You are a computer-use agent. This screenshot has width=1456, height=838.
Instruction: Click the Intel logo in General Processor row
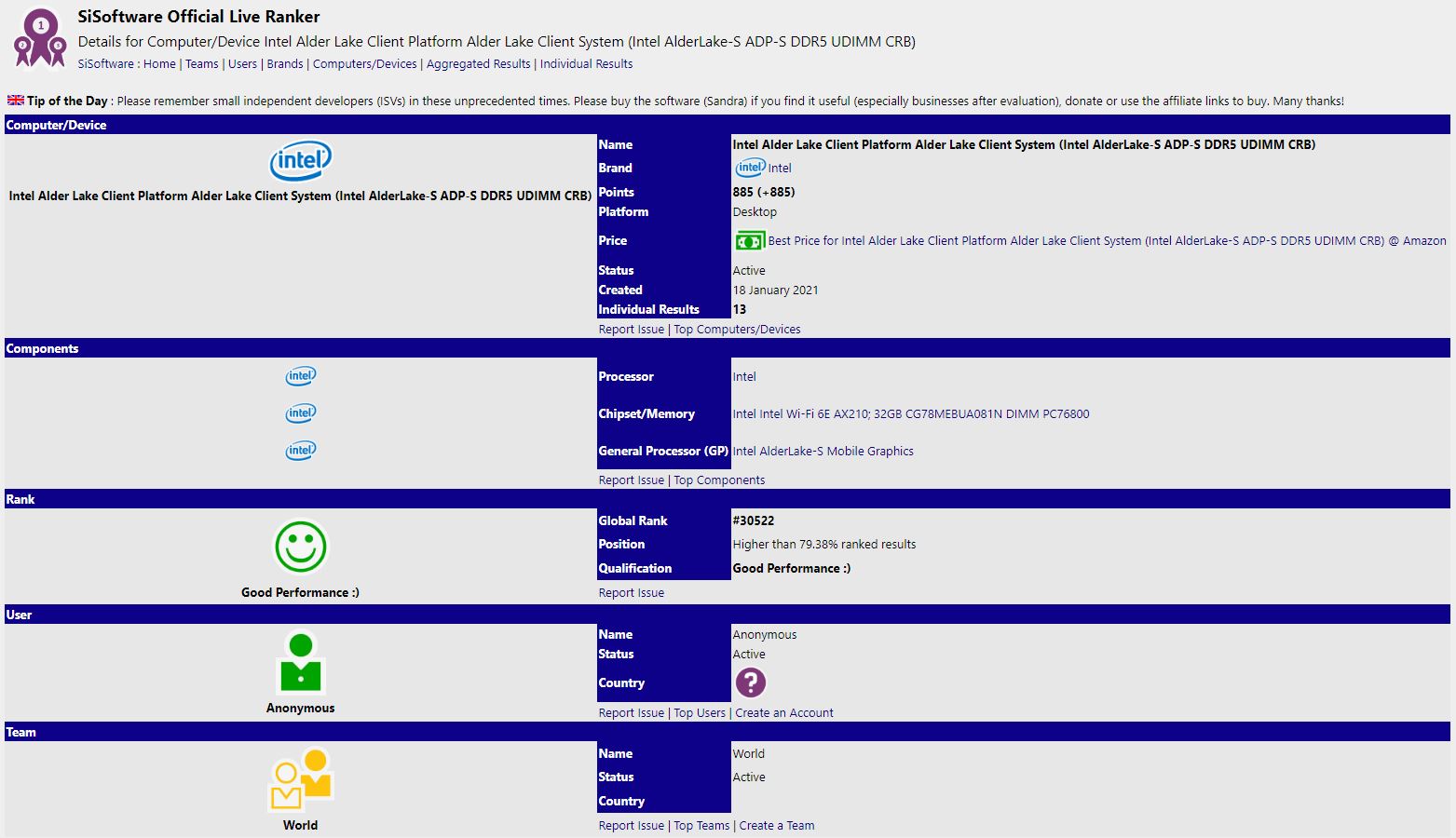pyautogui.click(x=300, y=451)
